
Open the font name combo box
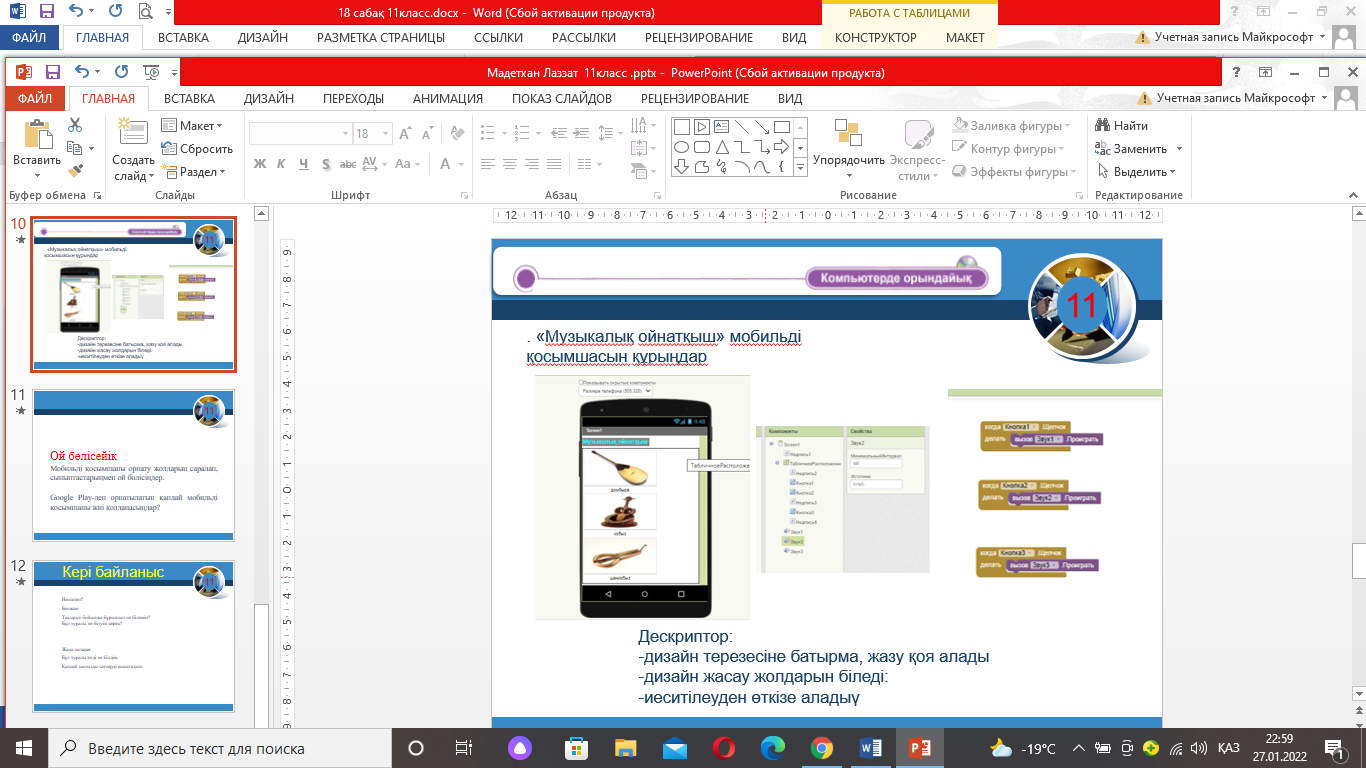pyautogui.click(x=300, y=134)
